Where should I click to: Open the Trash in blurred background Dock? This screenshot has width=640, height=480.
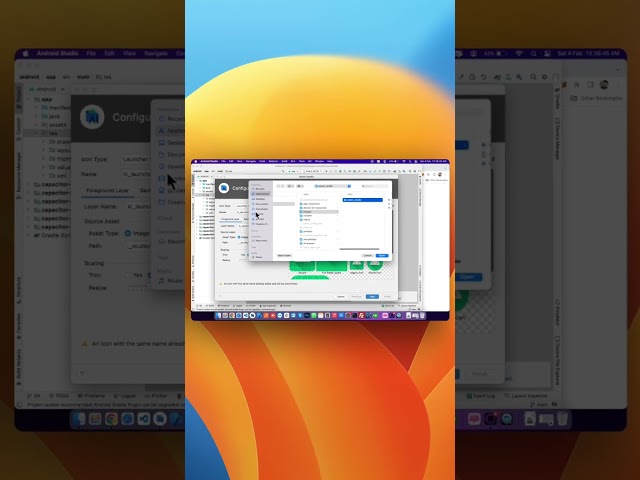(x=562, y=419)
